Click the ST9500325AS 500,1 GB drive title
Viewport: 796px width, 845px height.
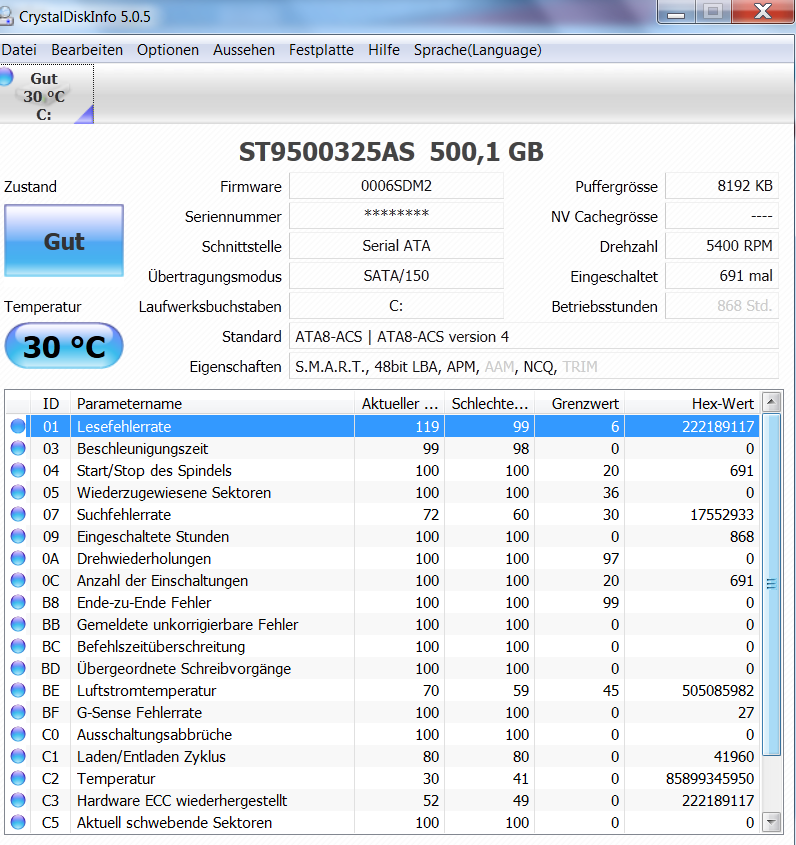pos(391,152)
